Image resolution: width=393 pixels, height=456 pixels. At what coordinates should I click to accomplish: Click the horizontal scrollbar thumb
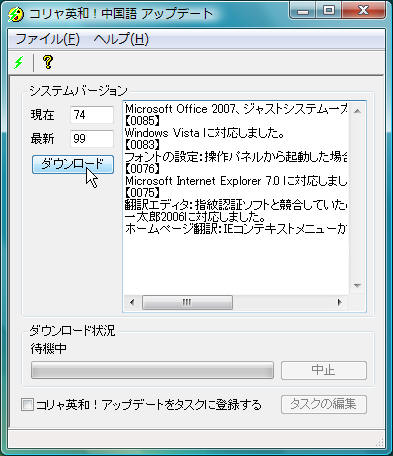click(x=187, y=303)
